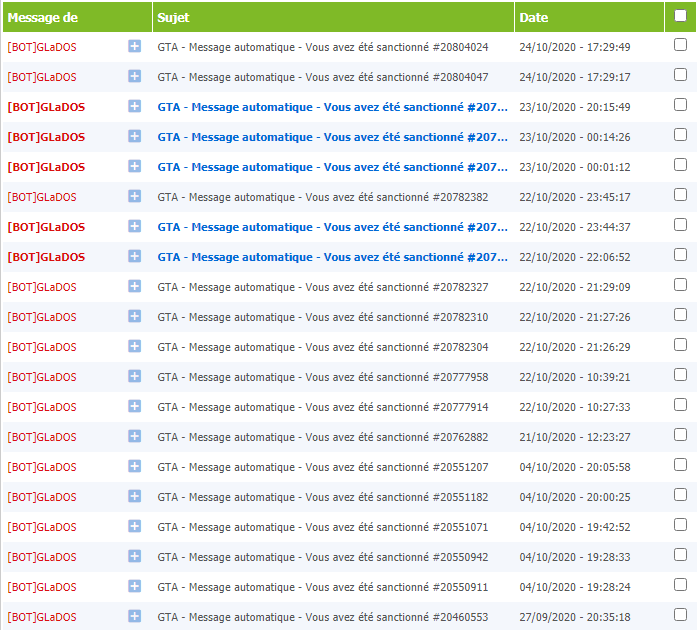Tick the select-all checkbox in the header

pos(680,16)
